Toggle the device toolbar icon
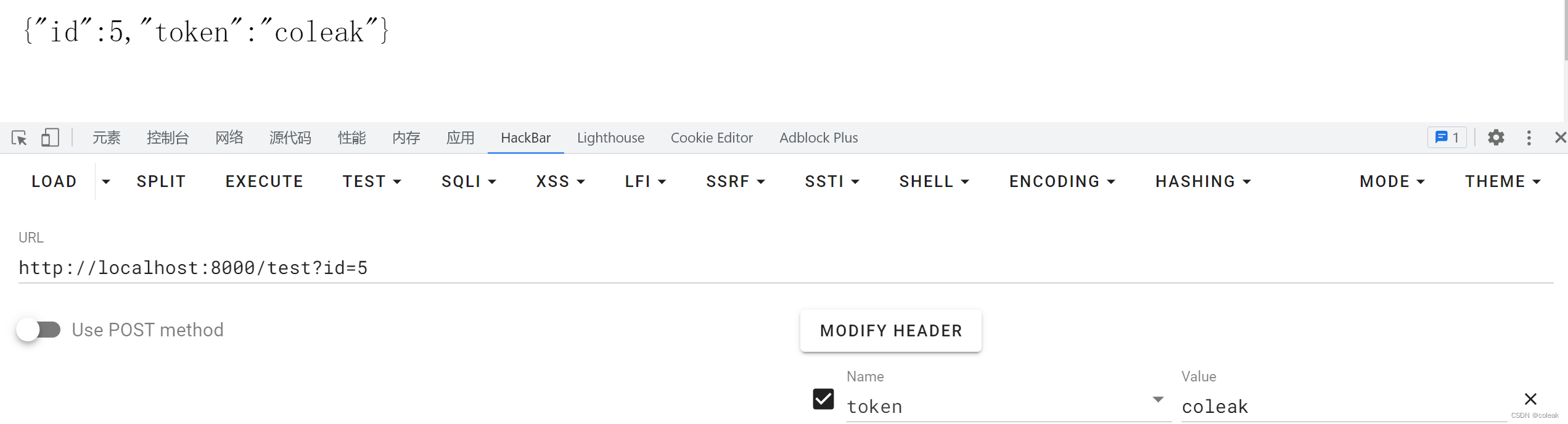1568x424 pixels. (50, 138)
